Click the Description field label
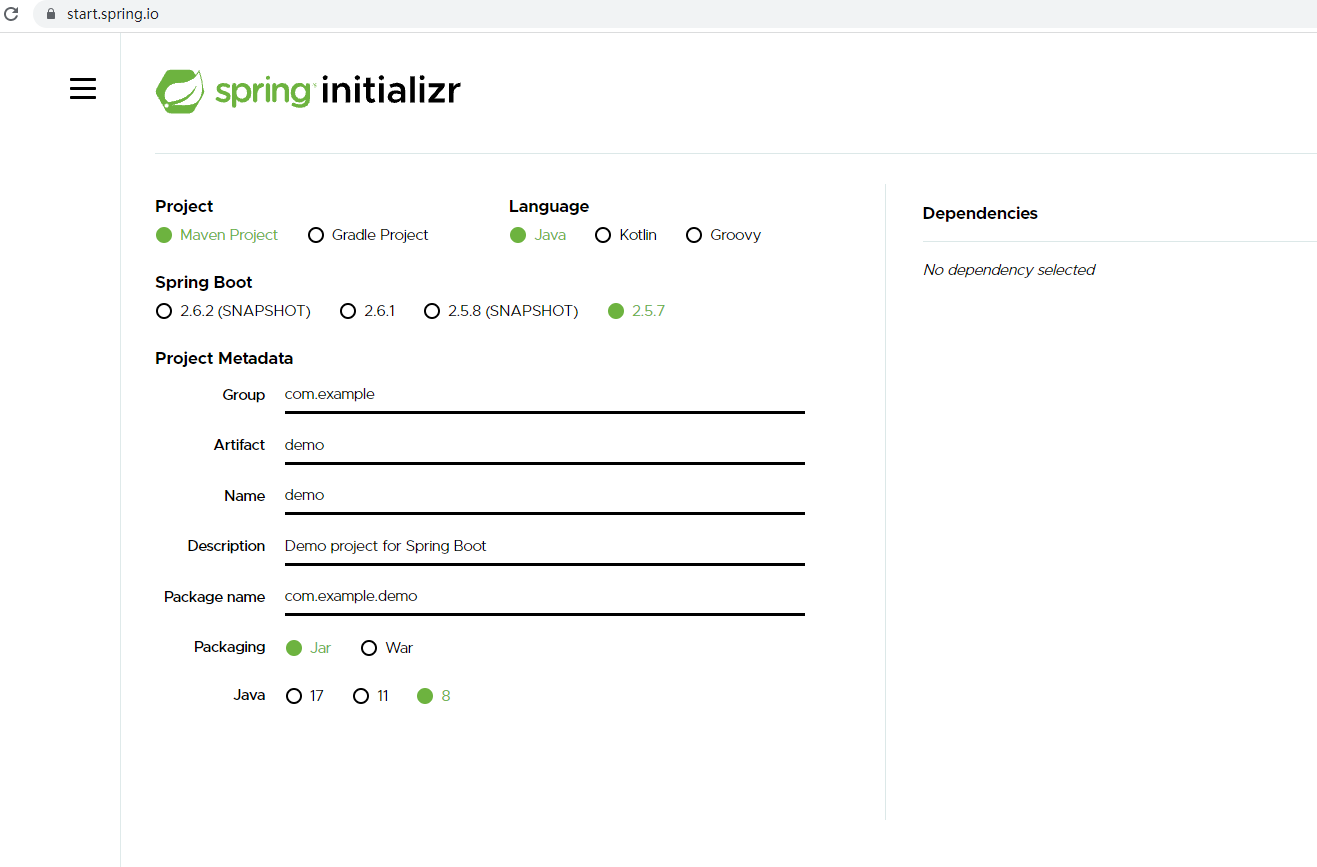The image size is (1317, 867). [x=227, y=546]
